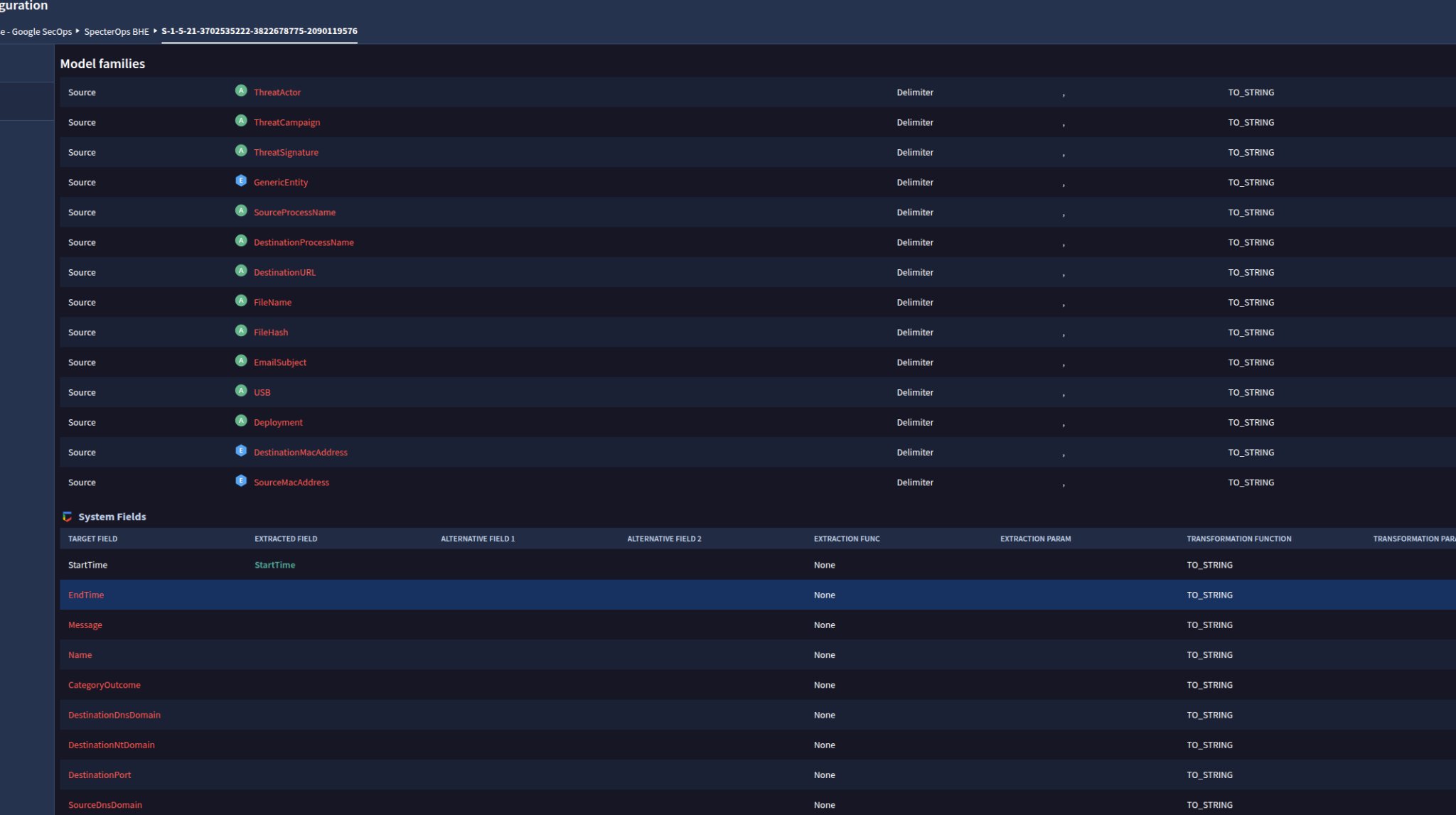
Task: Select the EmailSubject field
Action: (x=280, y=362)
